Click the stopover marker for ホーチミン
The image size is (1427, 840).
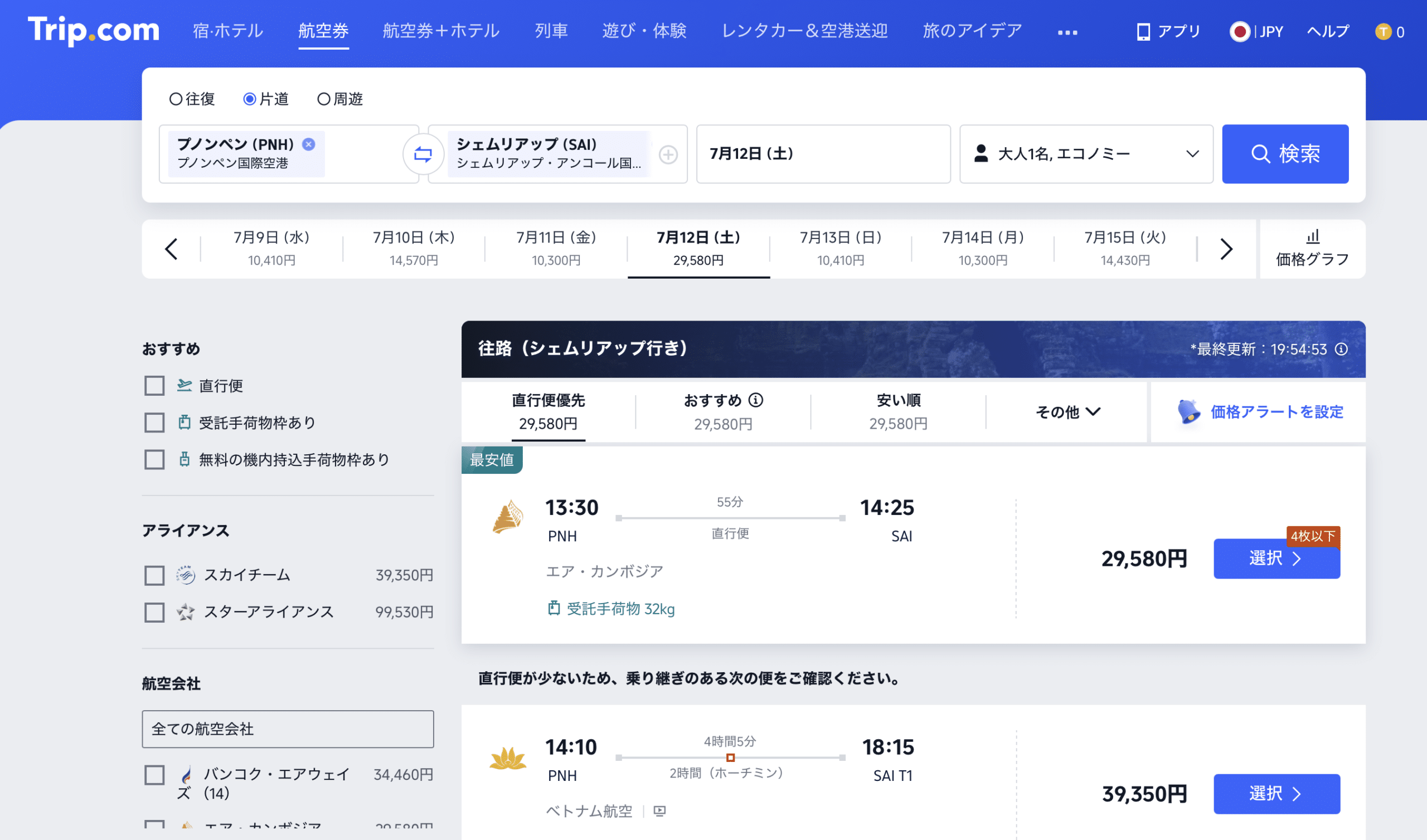tap(730, 758)
